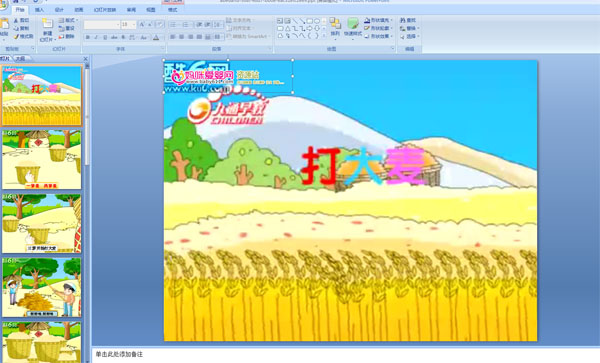Select the Format Painter brush icon
600x363 pixels.
tap(16, 37)
